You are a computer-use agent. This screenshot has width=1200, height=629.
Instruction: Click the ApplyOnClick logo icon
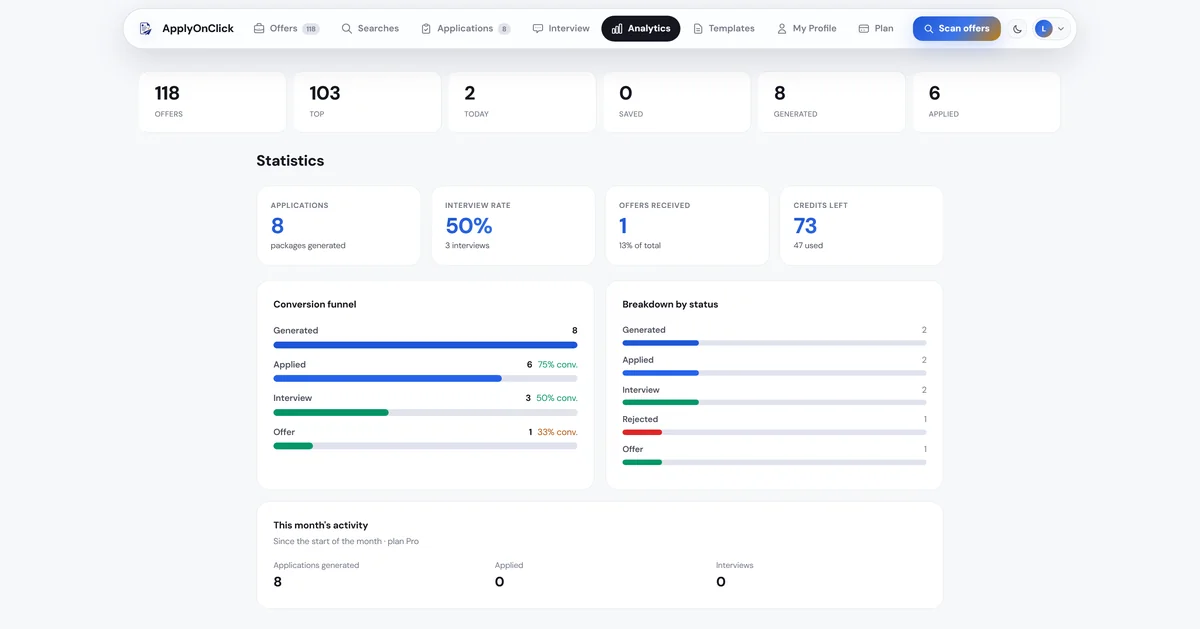pos(146,29)
